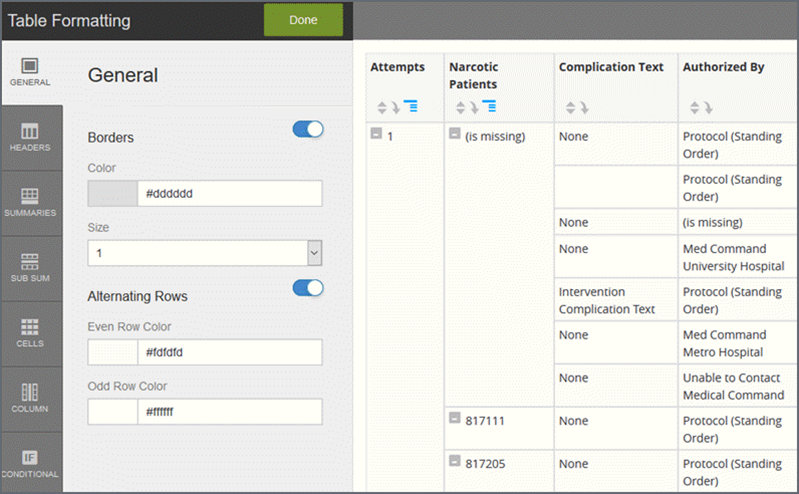Select the General tab
This screenshot has height=494, width=799.
[30, 72]
